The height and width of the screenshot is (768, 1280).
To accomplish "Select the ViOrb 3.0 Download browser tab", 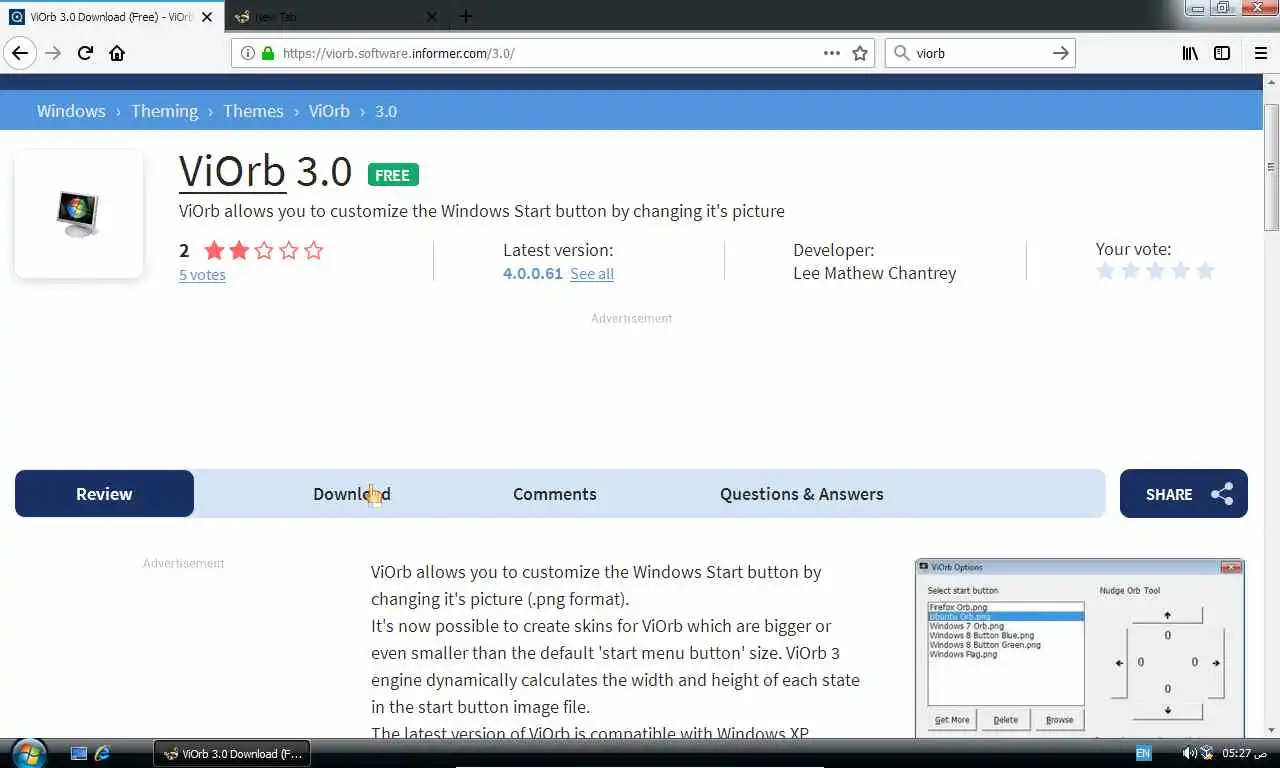I will 112,16.
